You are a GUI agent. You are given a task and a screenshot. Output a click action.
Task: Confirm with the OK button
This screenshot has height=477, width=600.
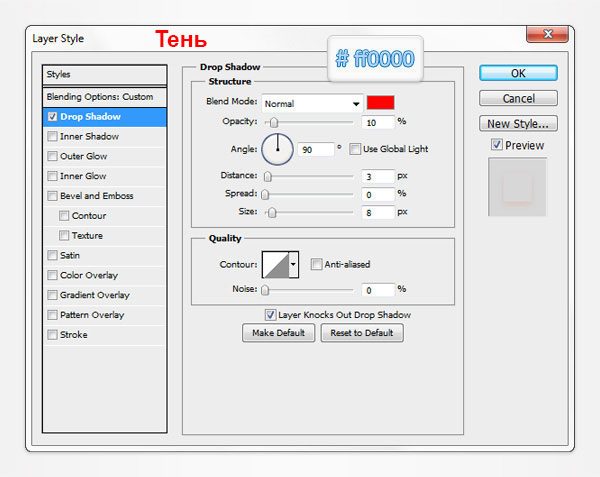click(x=518, y=73)
